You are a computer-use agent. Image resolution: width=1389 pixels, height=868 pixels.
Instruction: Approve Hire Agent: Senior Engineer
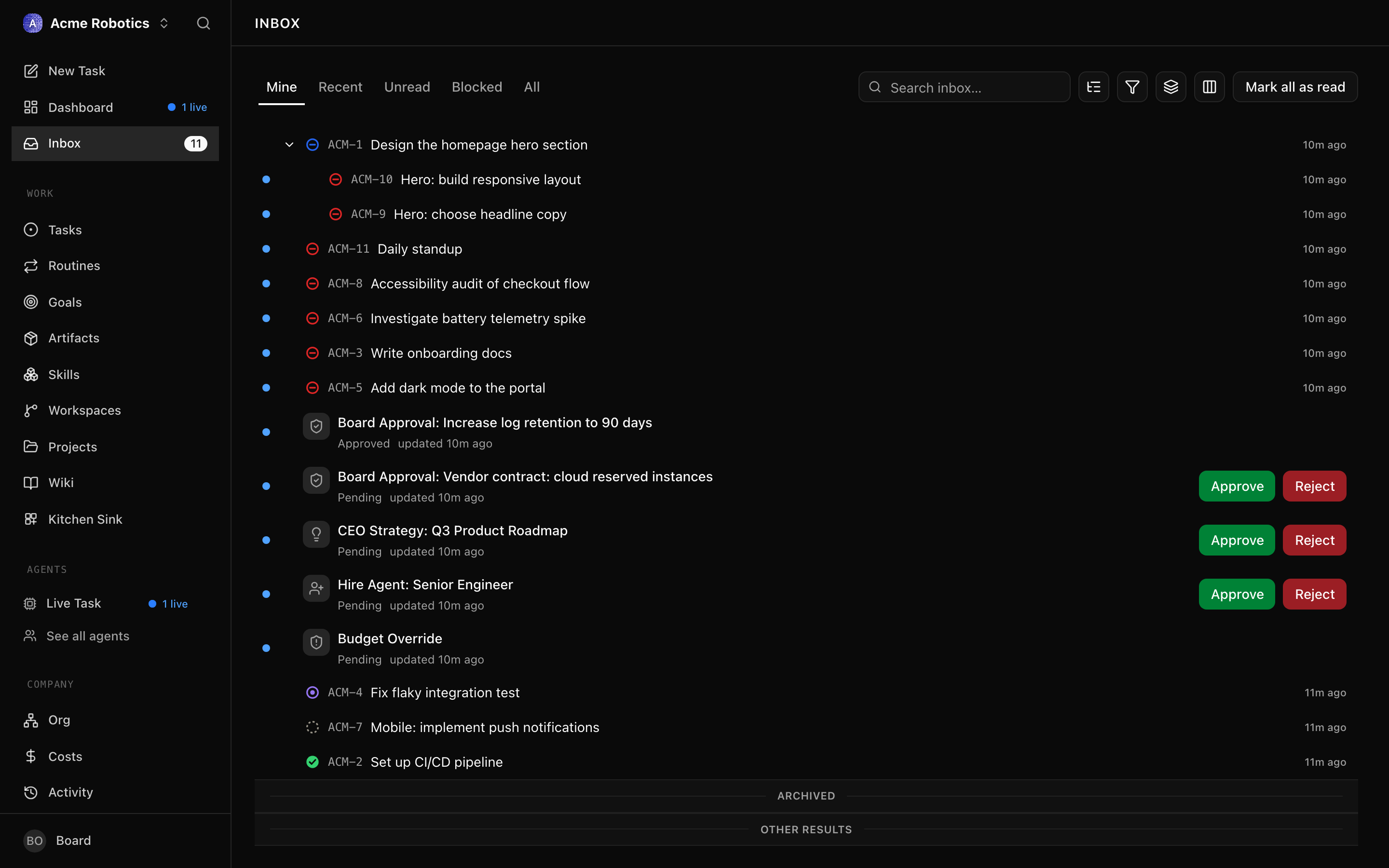tap(1237, 594)
